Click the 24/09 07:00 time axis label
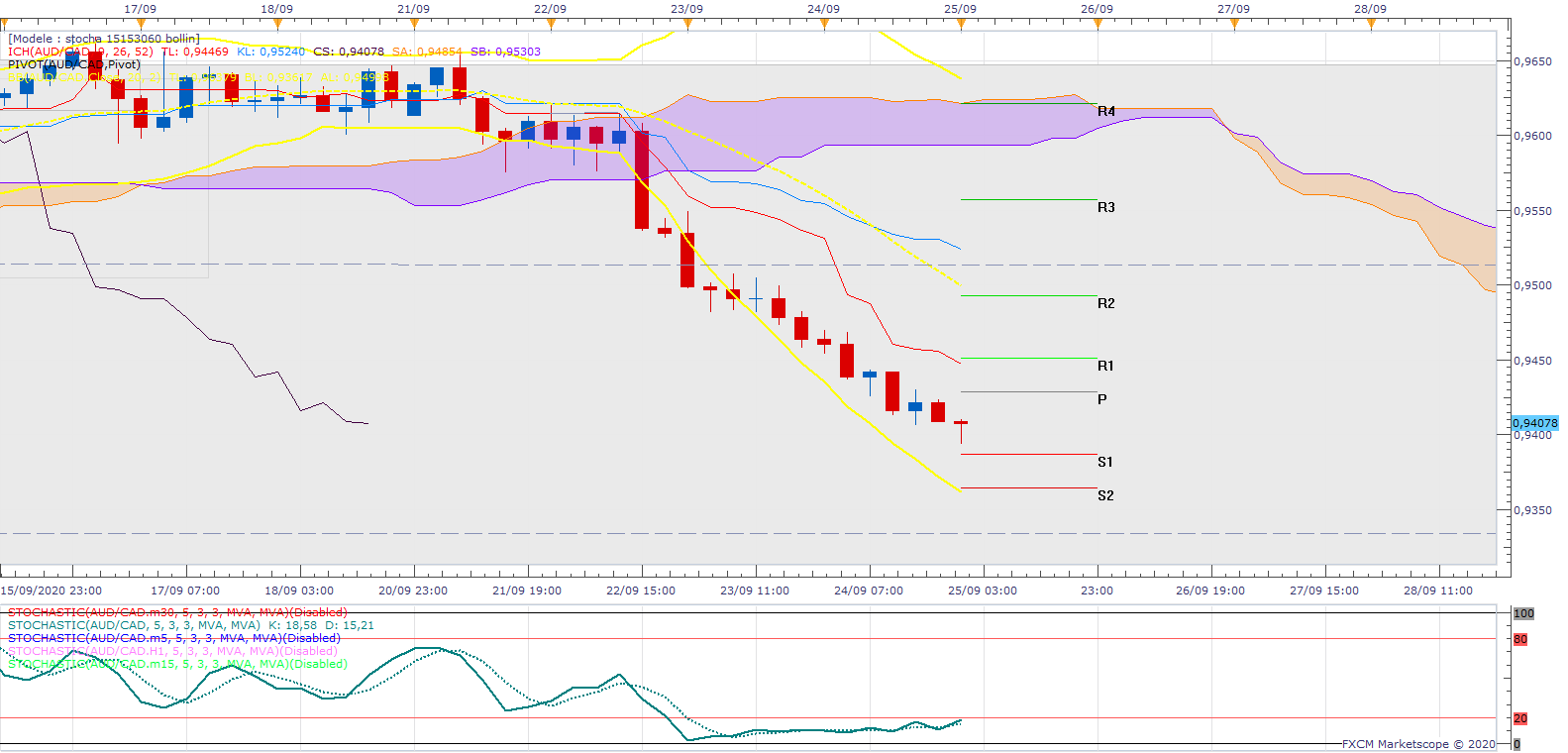1568x753 pixels. click(x=869, y=591)
